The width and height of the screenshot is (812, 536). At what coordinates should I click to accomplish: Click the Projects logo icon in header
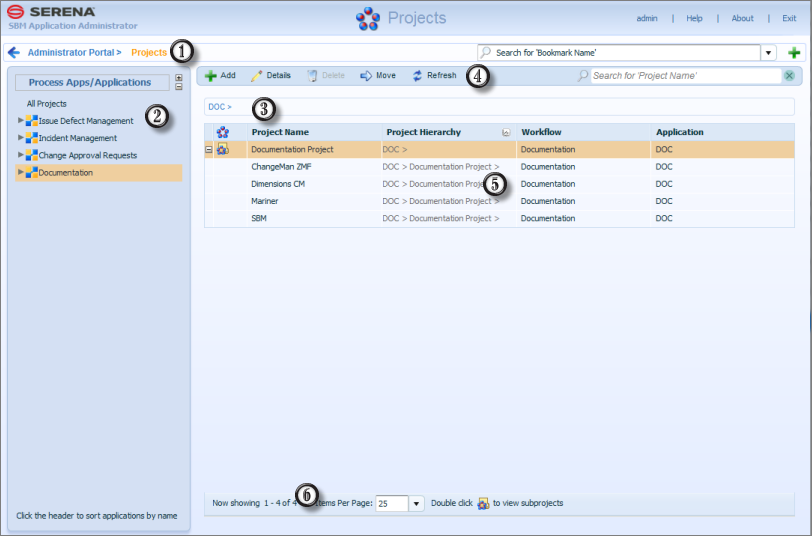pos(368,19)
